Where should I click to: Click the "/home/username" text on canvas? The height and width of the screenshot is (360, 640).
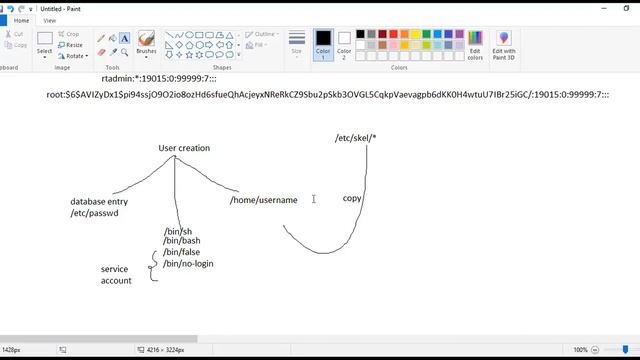[x=264, y=200]
